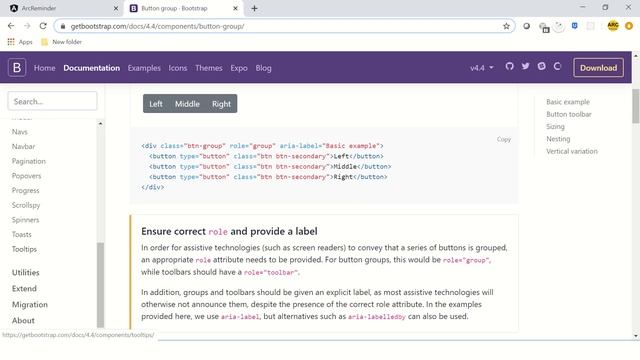Click the Left button in the group
The image size is (640, 360).
click(156, 104)
